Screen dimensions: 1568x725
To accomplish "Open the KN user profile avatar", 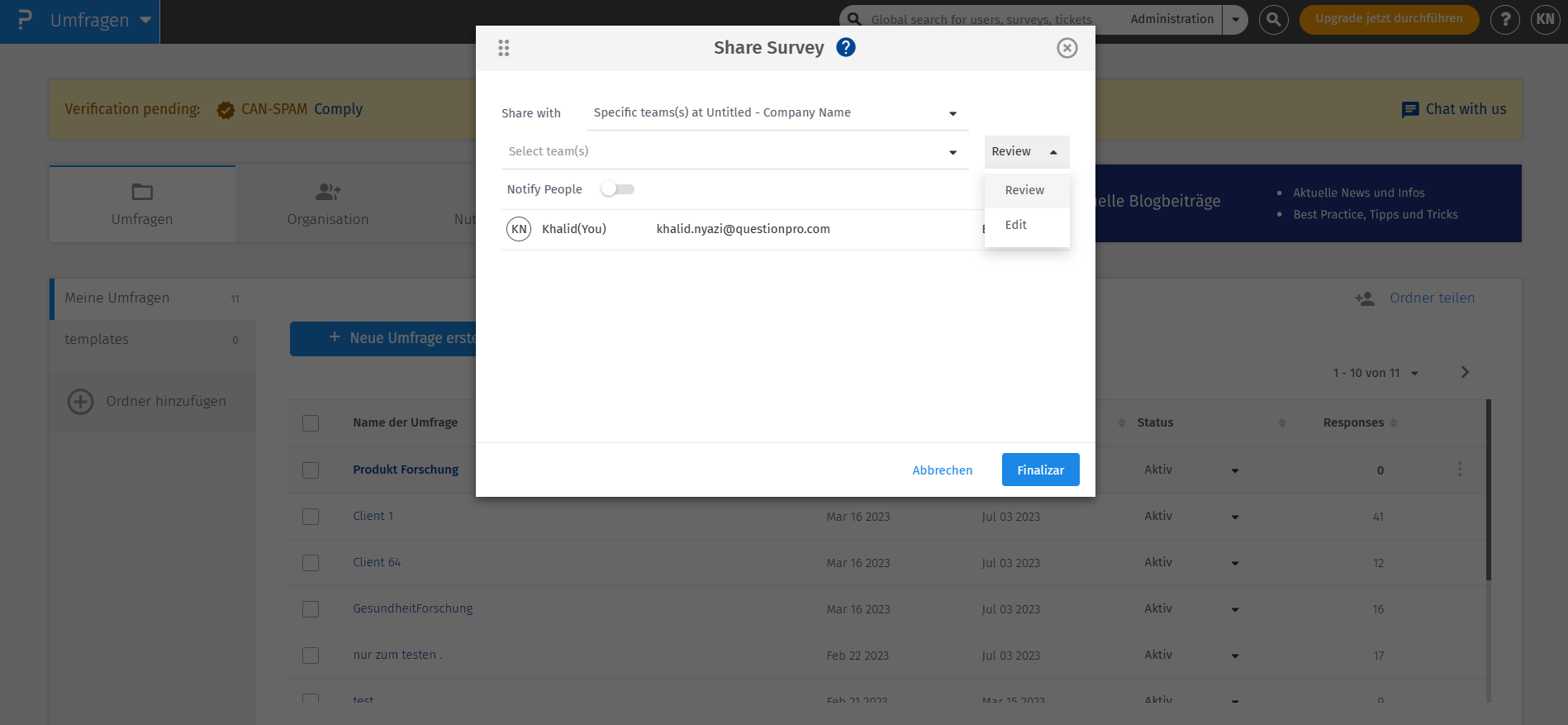I will pyautogui.click(x=1545, y=19).
